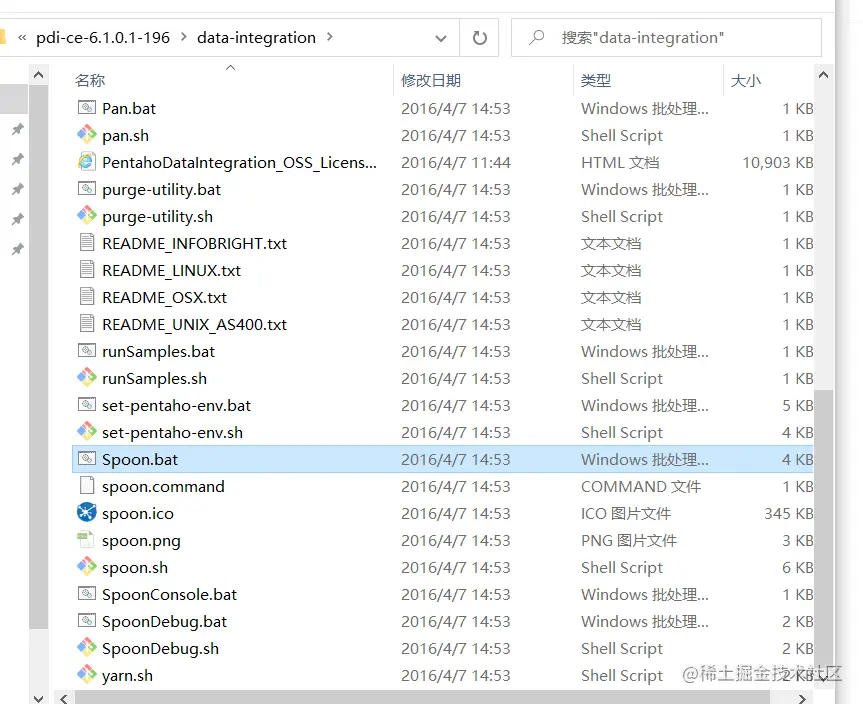Click the runSamples.bat batch icon
This screenshot has width=863, height=704.
click(86, 351)
